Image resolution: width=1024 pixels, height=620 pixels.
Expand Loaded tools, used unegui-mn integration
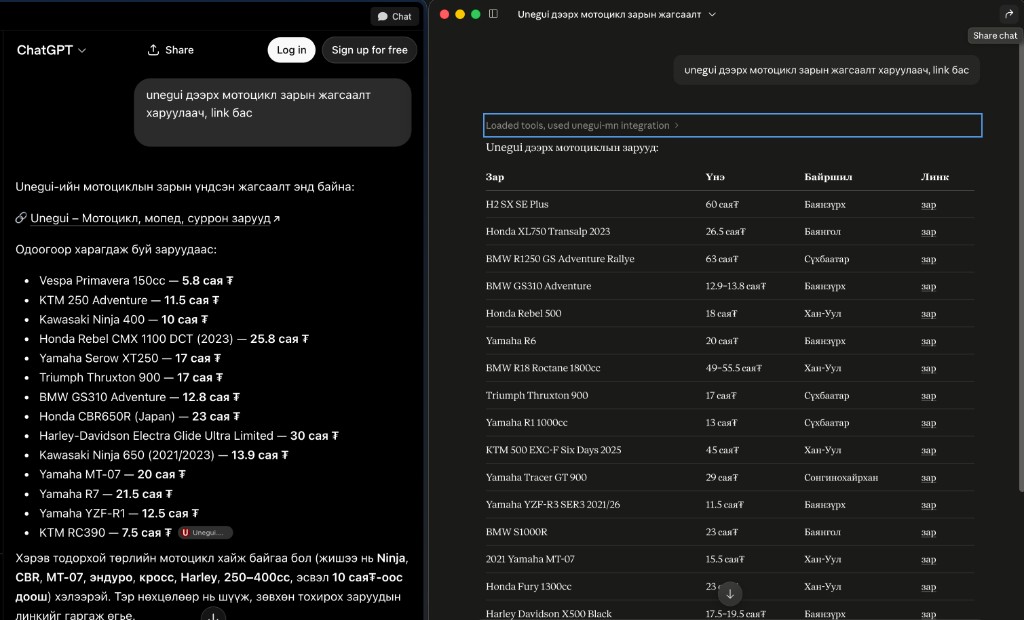[732, 125]
